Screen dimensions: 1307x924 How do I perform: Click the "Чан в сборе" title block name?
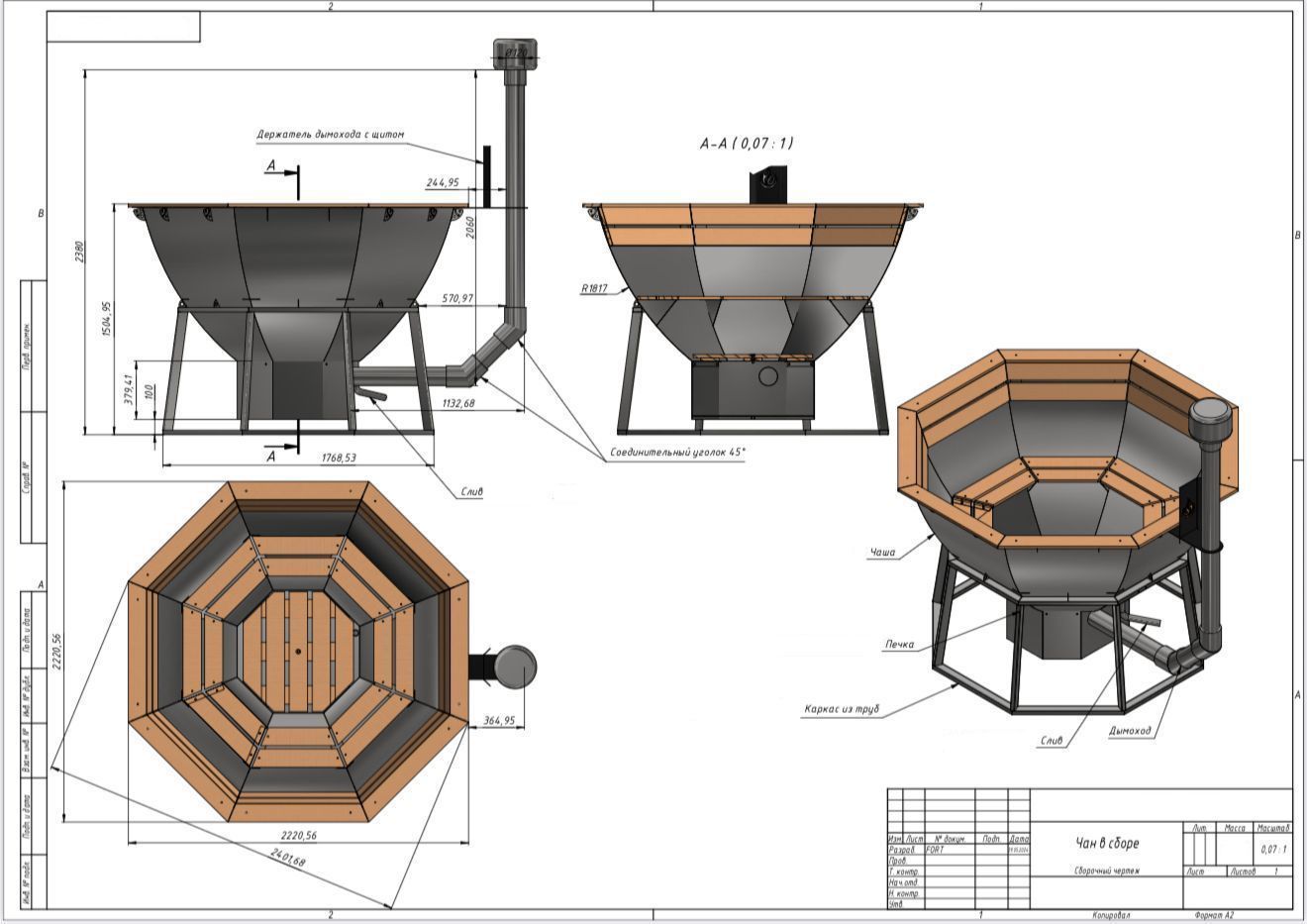(1107, 843)
